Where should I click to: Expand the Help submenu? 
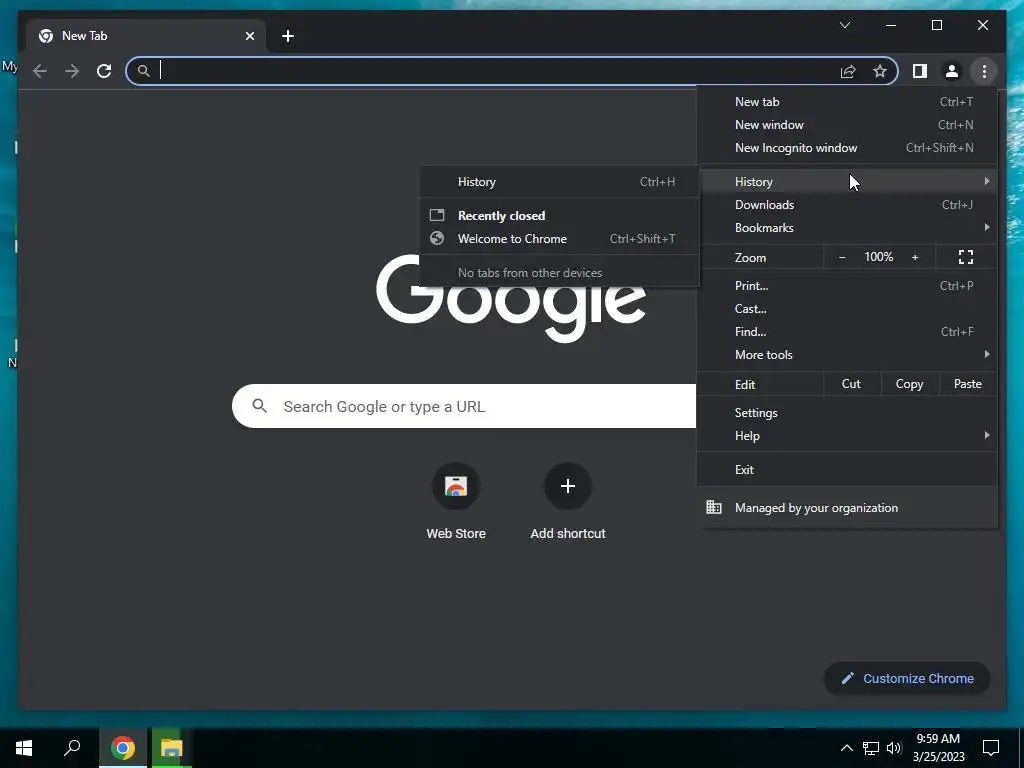[x=847, y=436]
